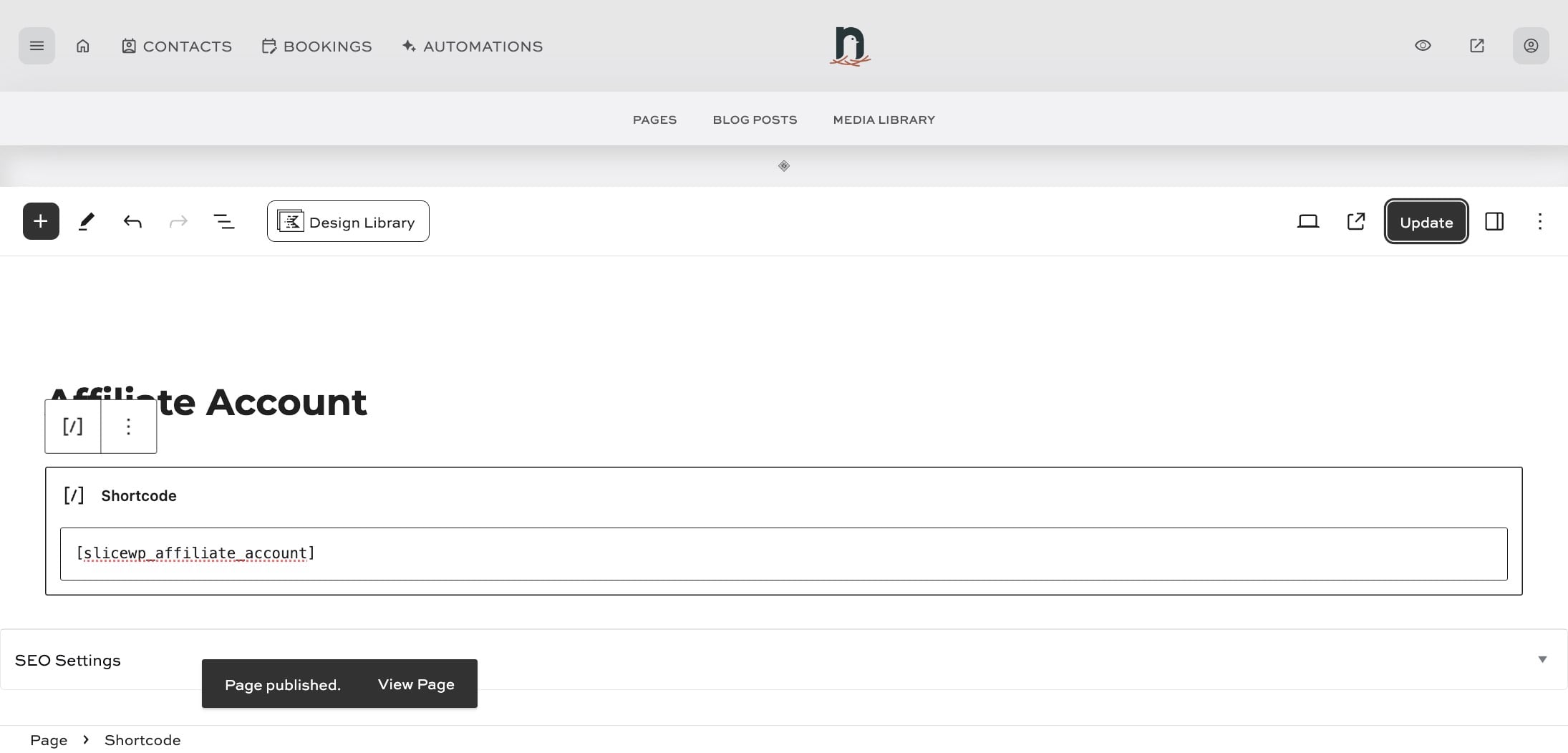The height and width of the screenshot is (753, 1568).
Task: Switch to the Blog Posts tab
Action: [754, 120]
